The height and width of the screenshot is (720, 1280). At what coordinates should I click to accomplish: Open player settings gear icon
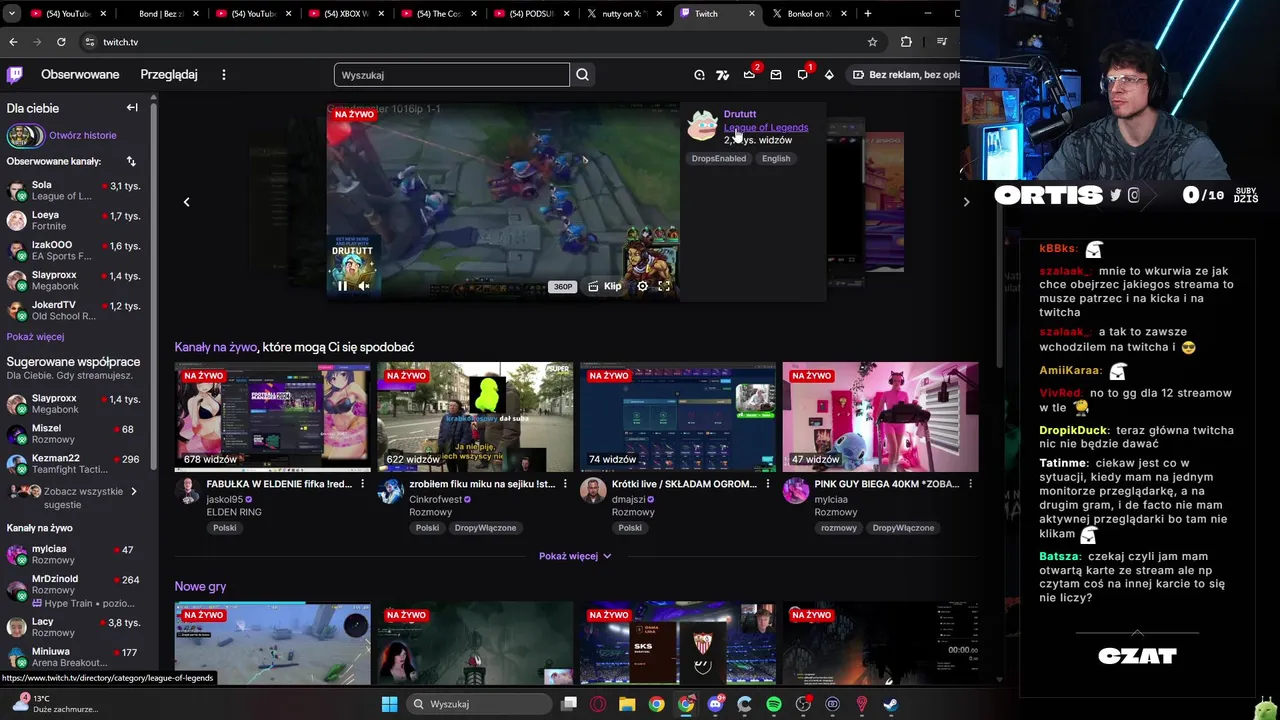pyautogui.click(x=643, y=286)
